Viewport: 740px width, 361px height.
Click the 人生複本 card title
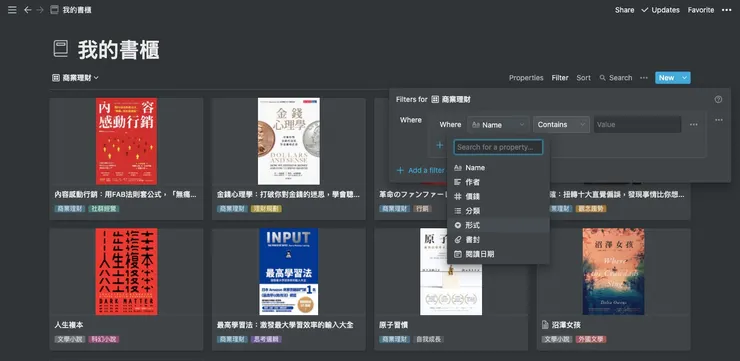coord(69,325)
